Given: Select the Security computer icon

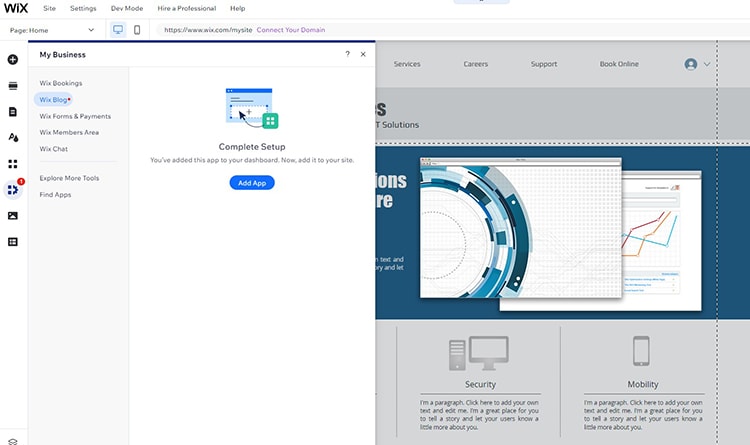Looking at the screenshot, I should [479, 353].
